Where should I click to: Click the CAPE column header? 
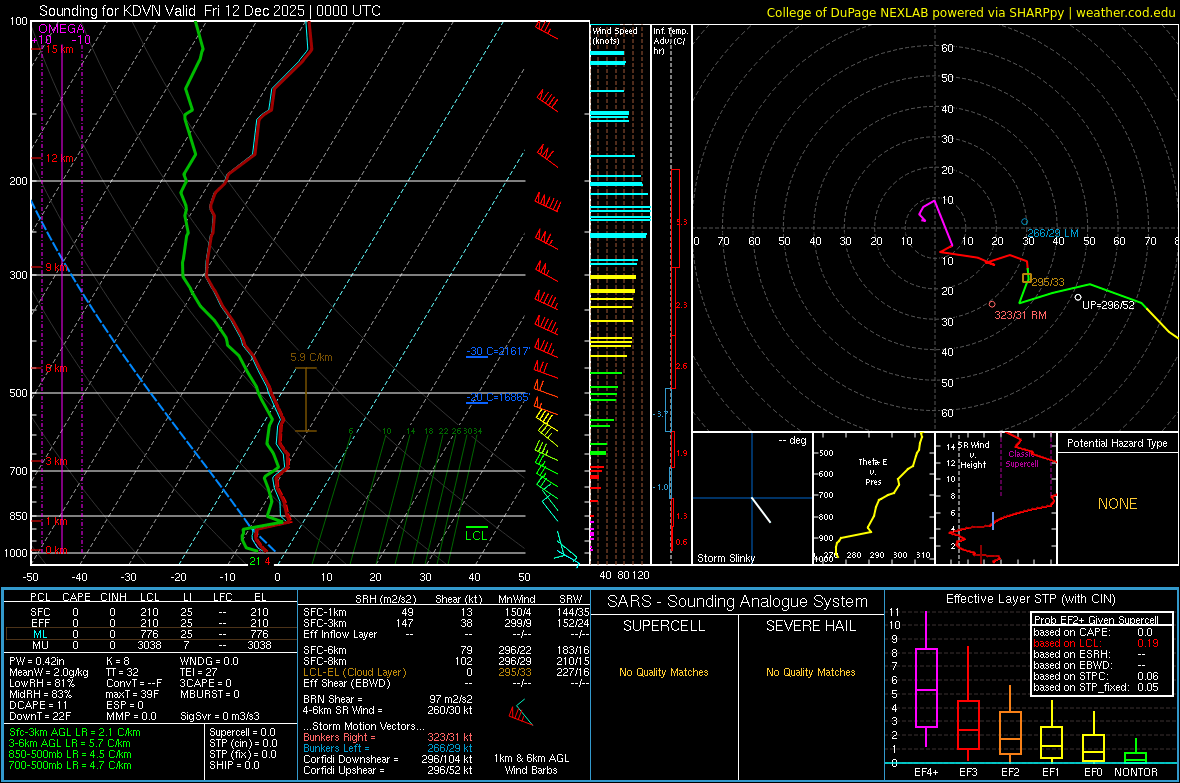(x=76, y=597)
